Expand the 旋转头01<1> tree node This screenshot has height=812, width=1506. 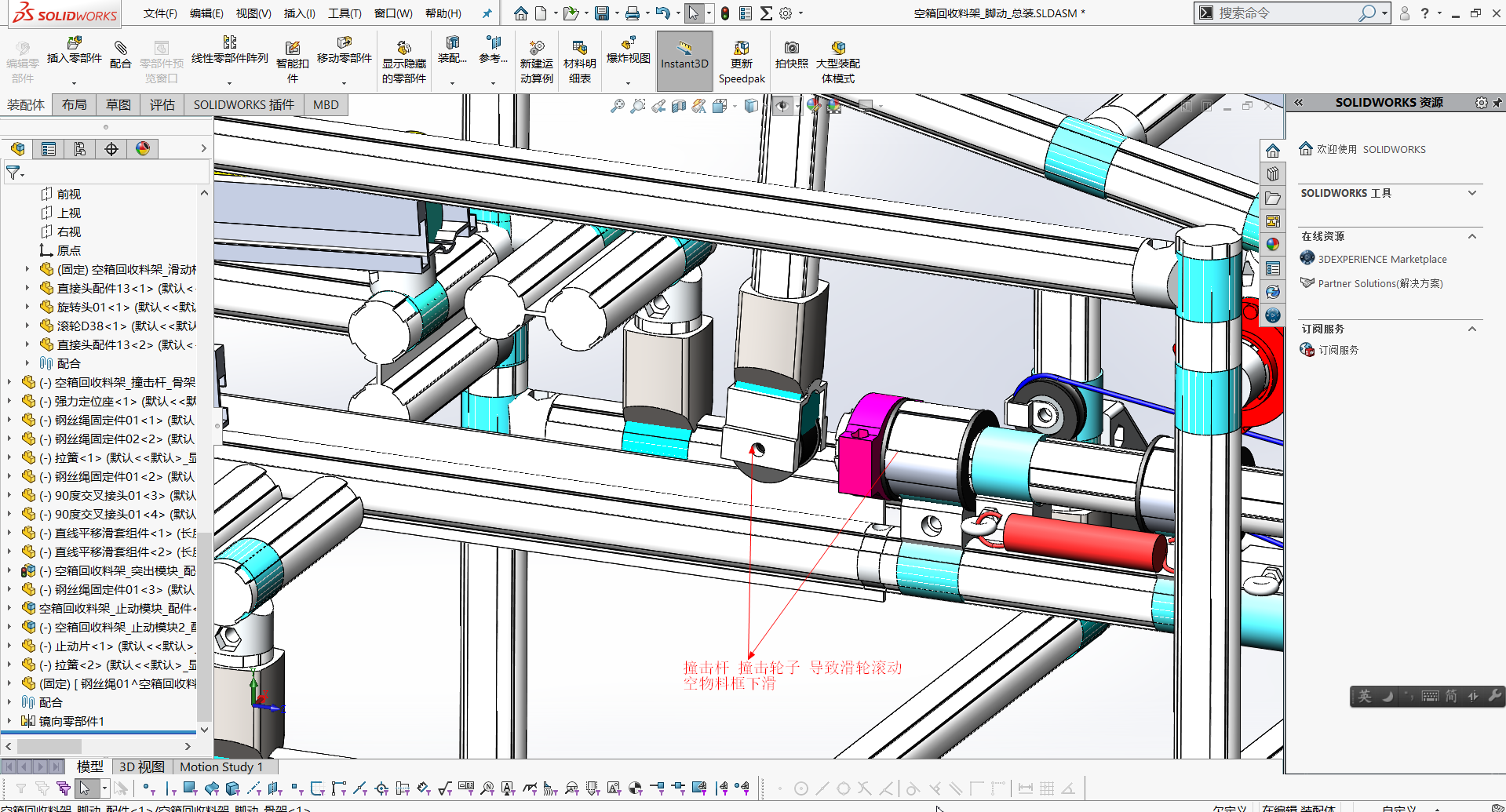(27, 307)
